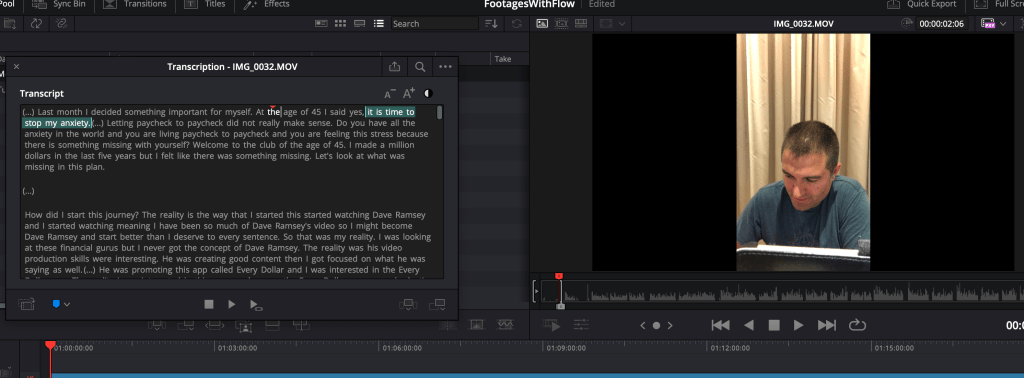Click the smooth cut icon

point(505,324)
